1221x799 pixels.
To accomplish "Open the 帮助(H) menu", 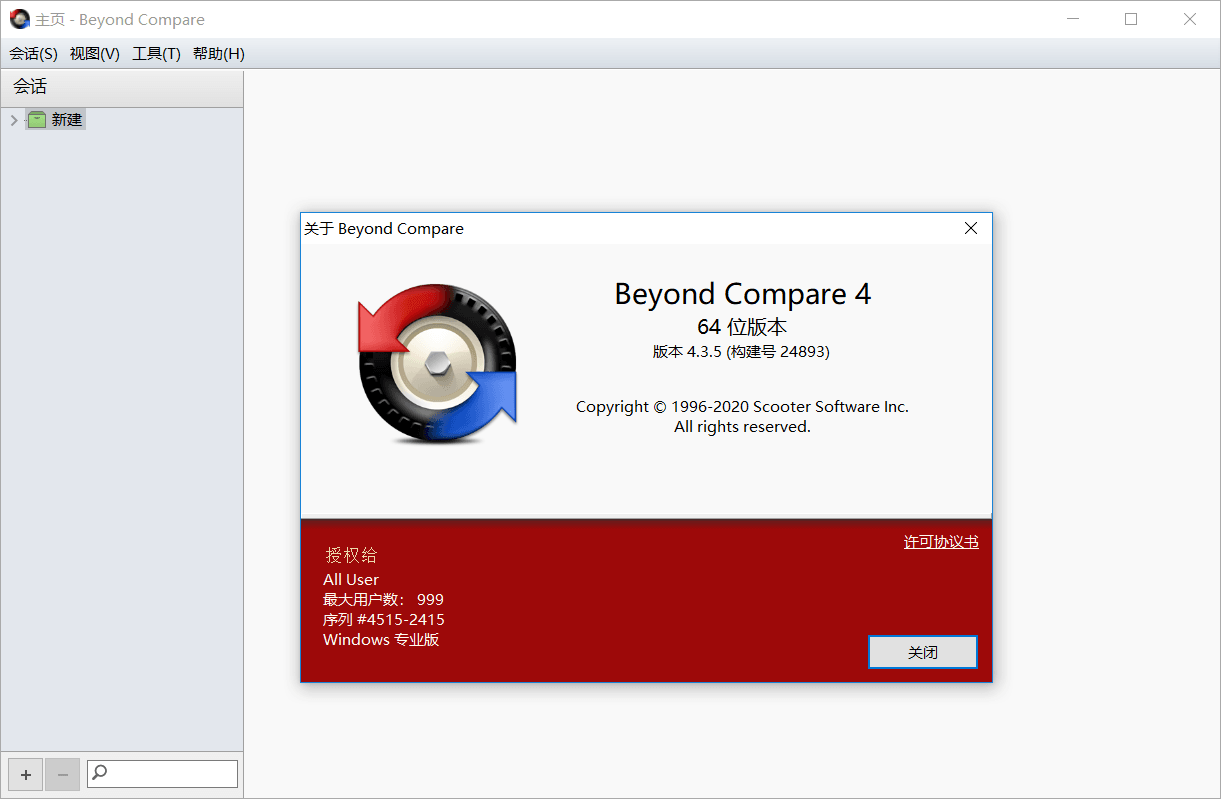I will (x=218, y=54).
